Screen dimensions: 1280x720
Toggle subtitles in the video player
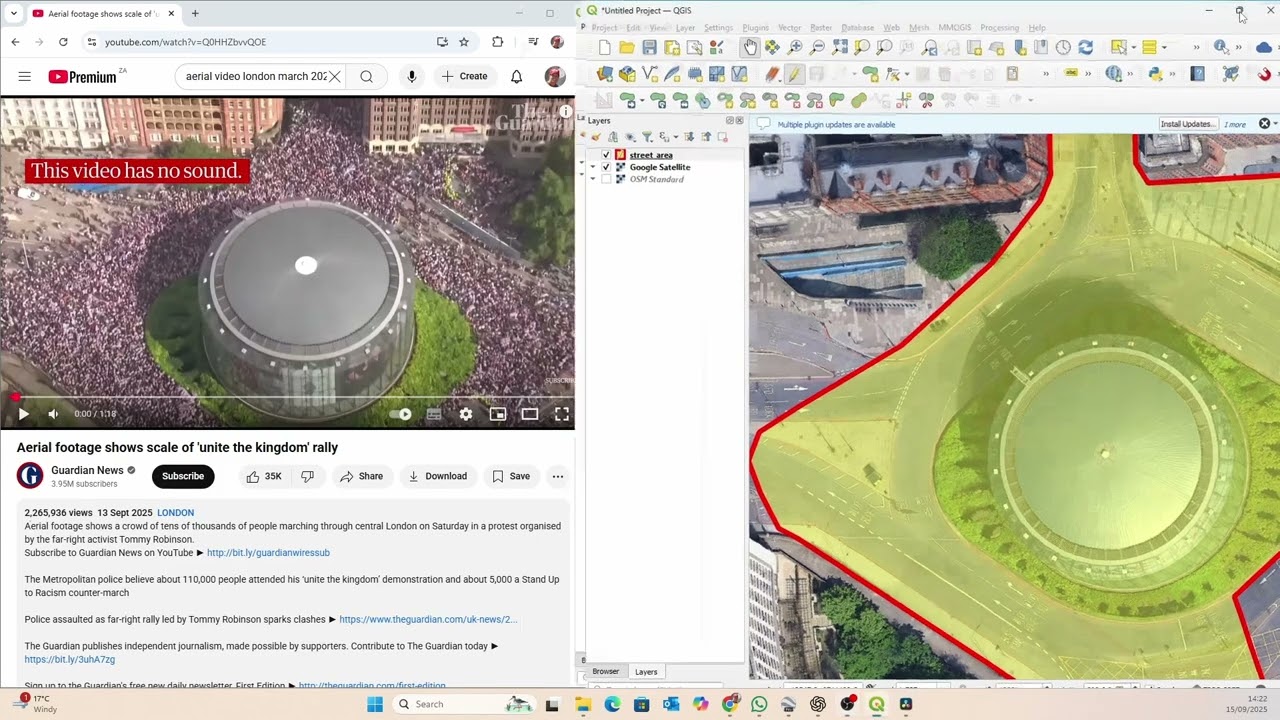click(x=434, y=414)
